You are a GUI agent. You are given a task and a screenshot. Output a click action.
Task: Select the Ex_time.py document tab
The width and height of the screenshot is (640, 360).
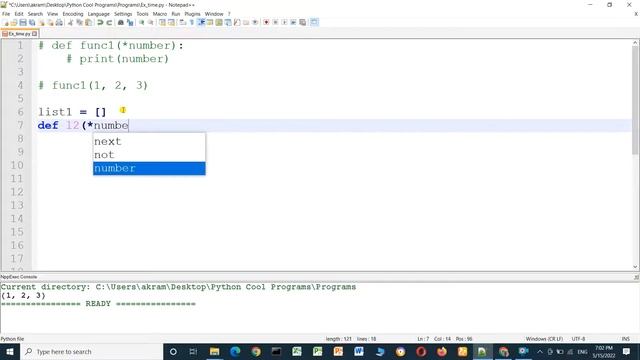point(19,34)
